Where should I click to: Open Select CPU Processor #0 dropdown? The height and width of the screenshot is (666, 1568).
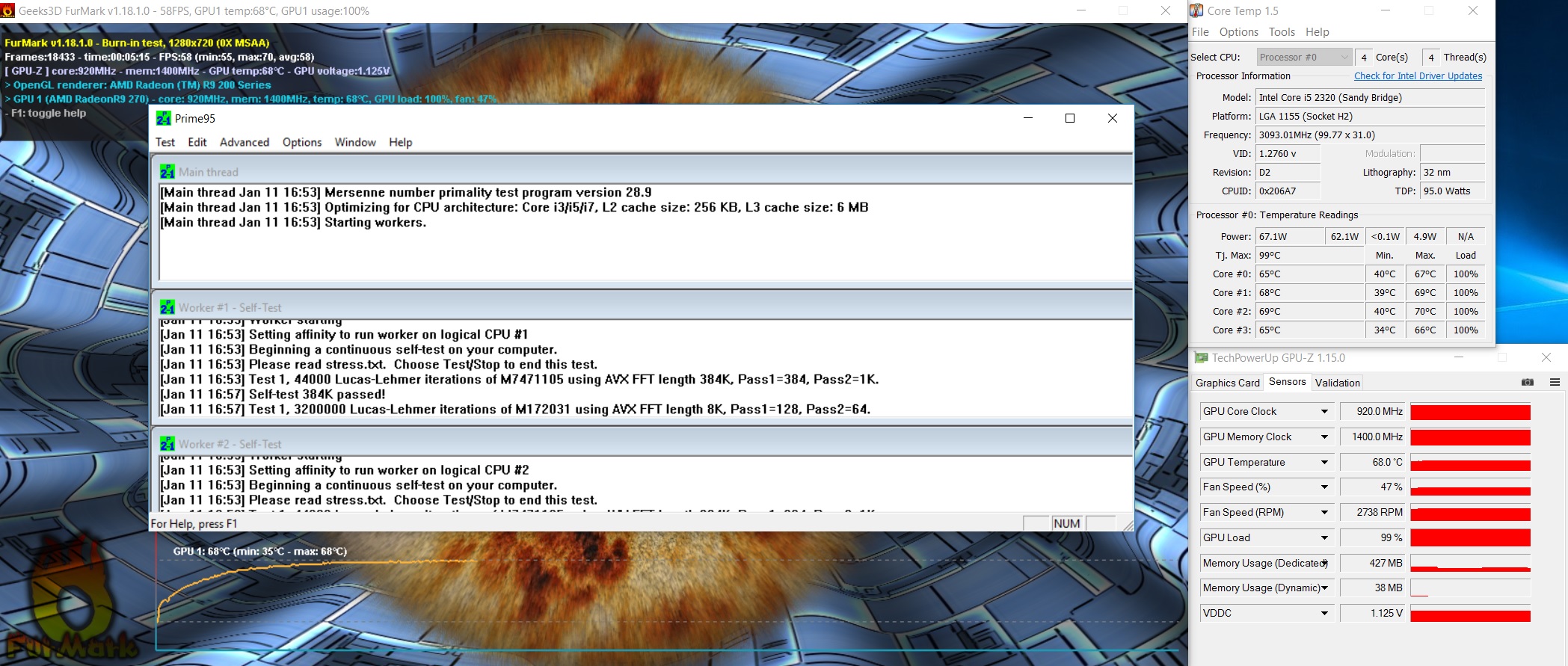point(1304,57)
